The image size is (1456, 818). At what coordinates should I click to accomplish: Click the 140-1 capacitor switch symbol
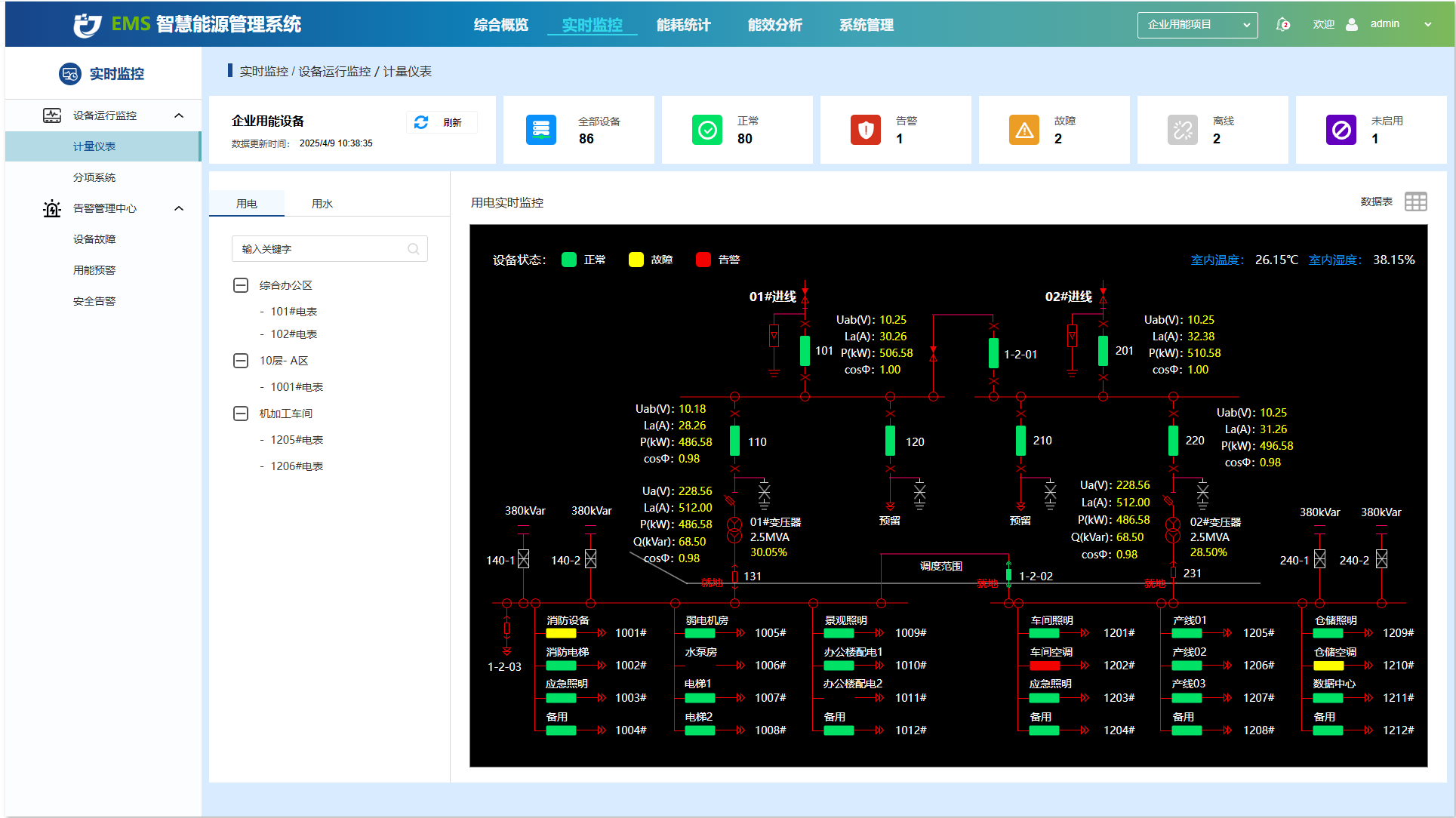point(524,559)
